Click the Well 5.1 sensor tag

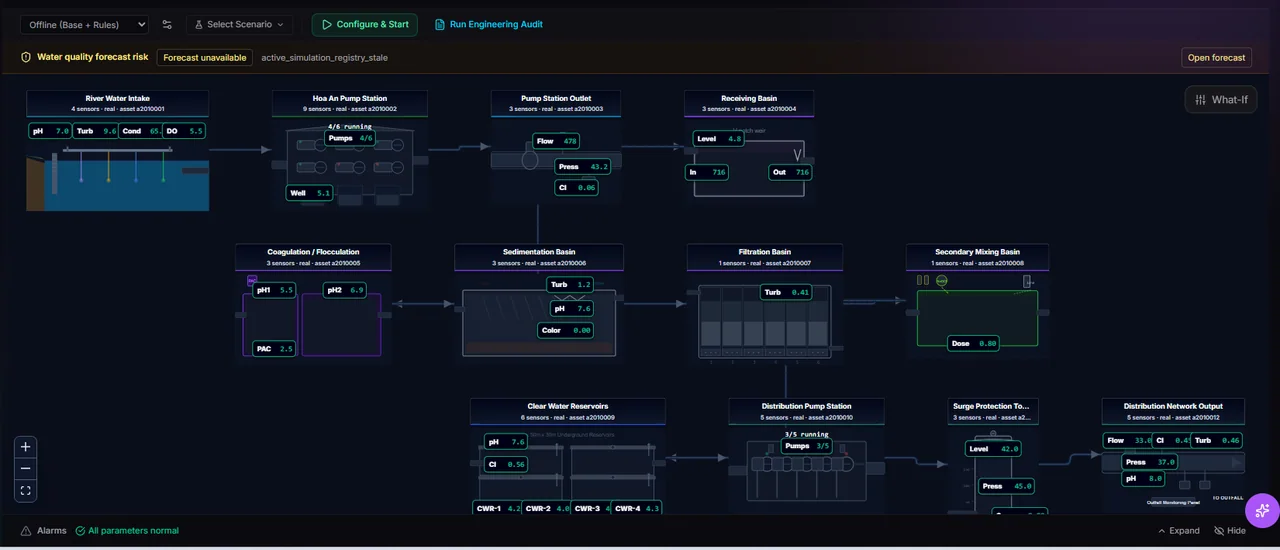(x=309, y=193)
